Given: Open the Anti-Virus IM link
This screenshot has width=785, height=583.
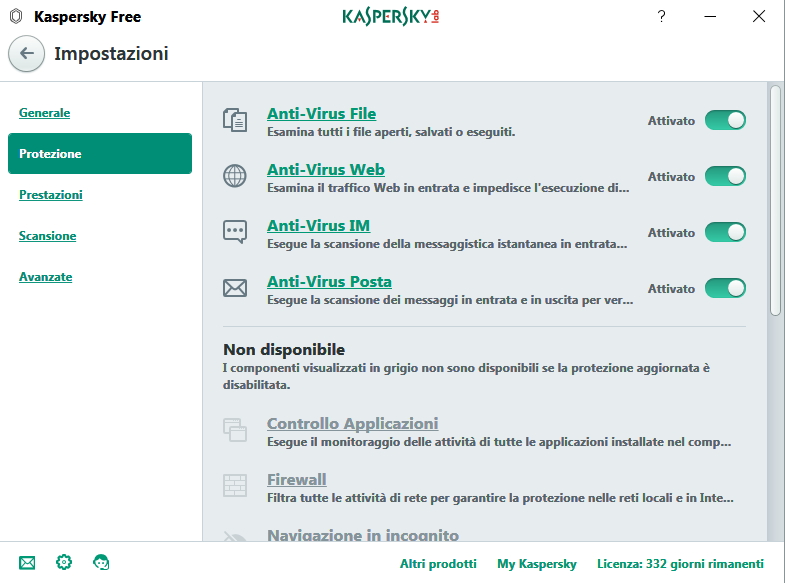Looking at the screenshot, I should [x=318, y=226].
